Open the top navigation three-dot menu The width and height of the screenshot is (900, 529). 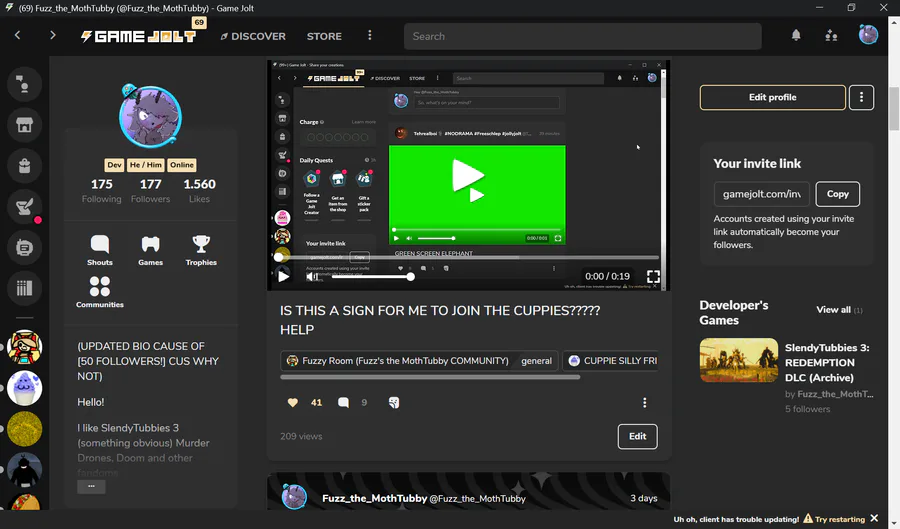point(370,36)
